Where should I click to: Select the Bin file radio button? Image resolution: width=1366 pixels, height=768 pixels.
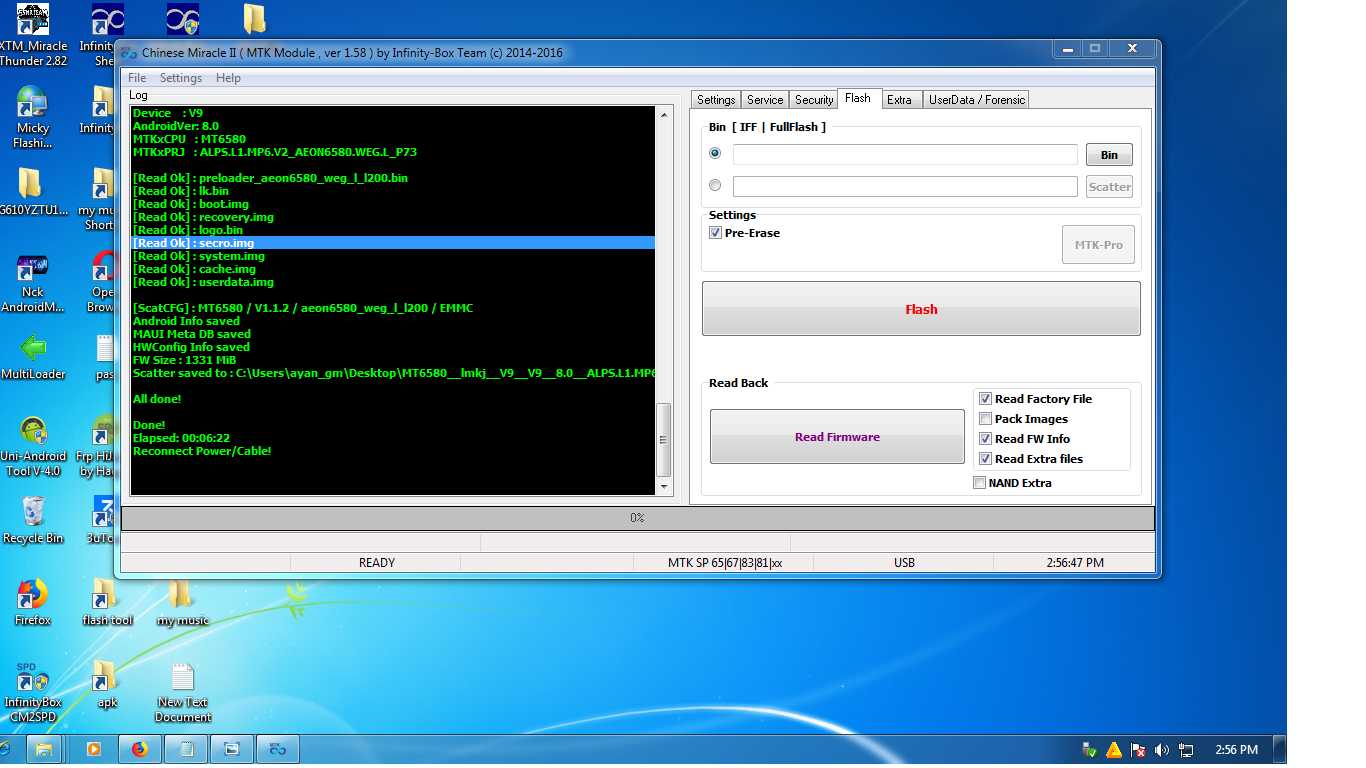[x=714, y=154]
